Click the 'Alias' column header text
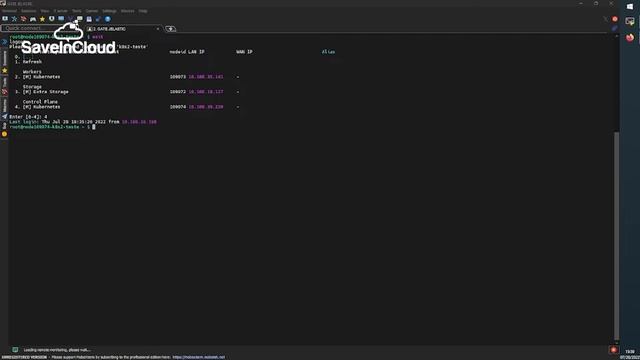 (x=328, y=52)
